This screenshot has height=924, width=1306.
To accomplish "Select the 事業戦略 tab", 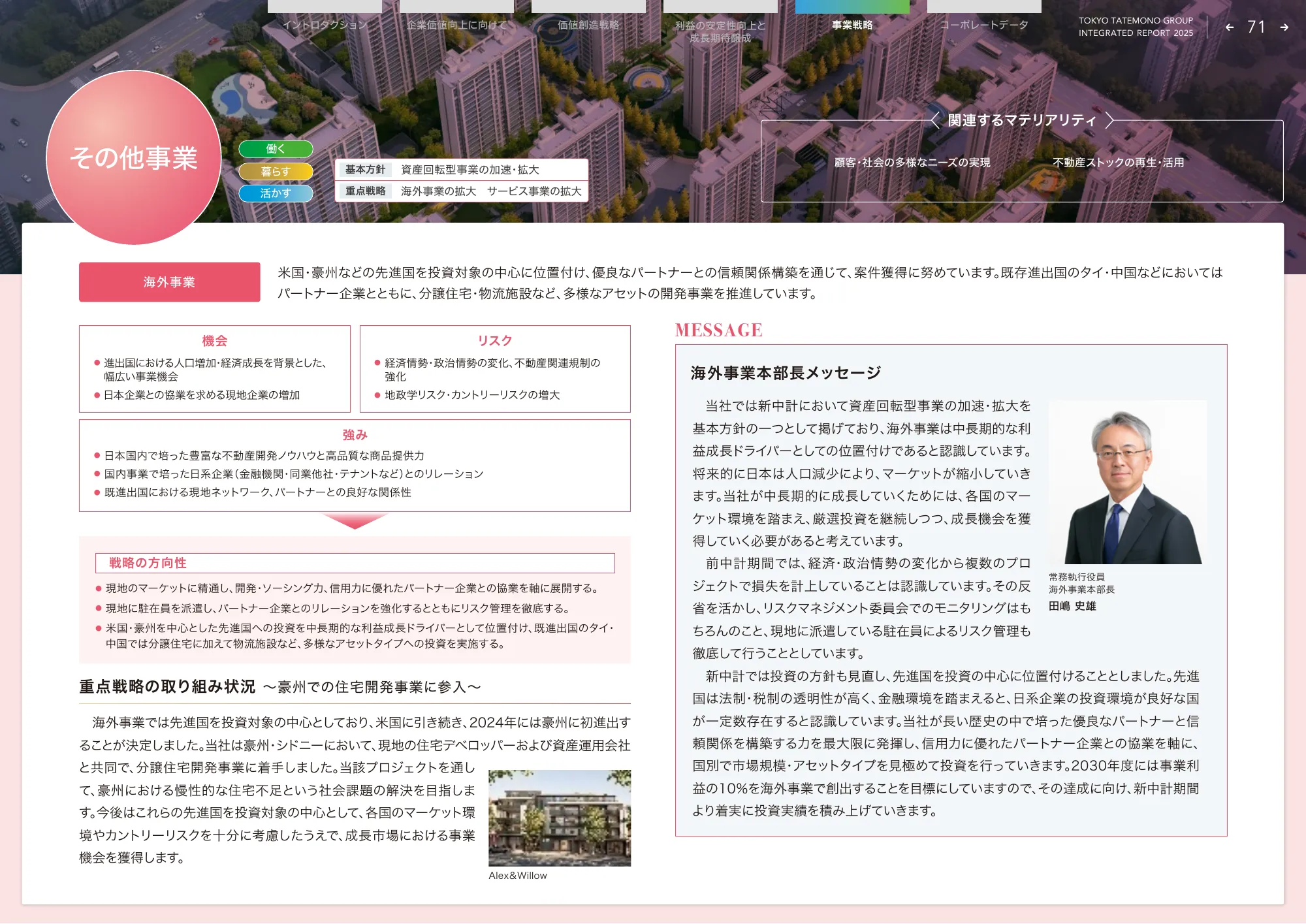I will coord(852,25).
